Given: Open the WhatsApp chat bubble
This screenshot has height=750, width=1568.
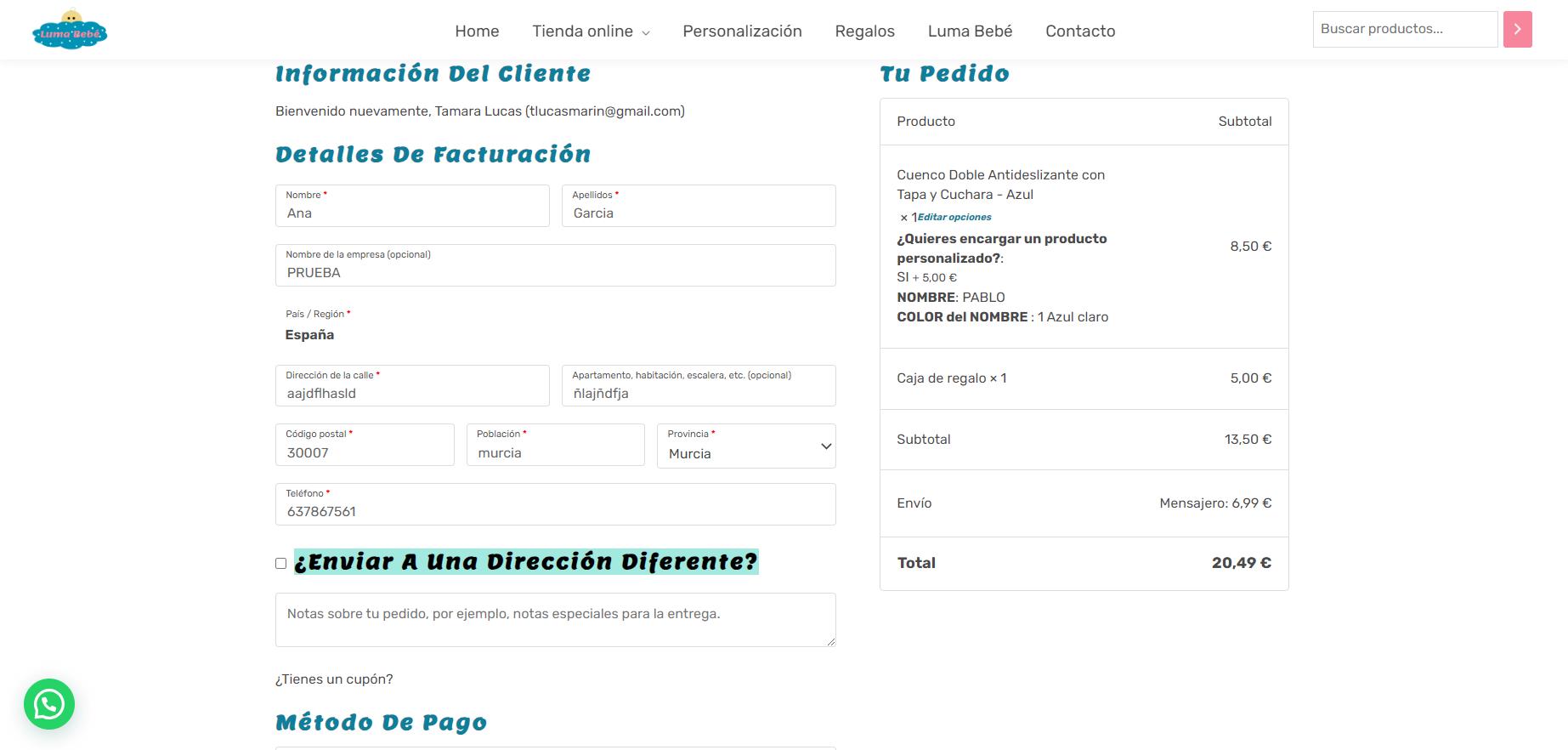Looking at the screenshot, I should click(x=49, y=704).
